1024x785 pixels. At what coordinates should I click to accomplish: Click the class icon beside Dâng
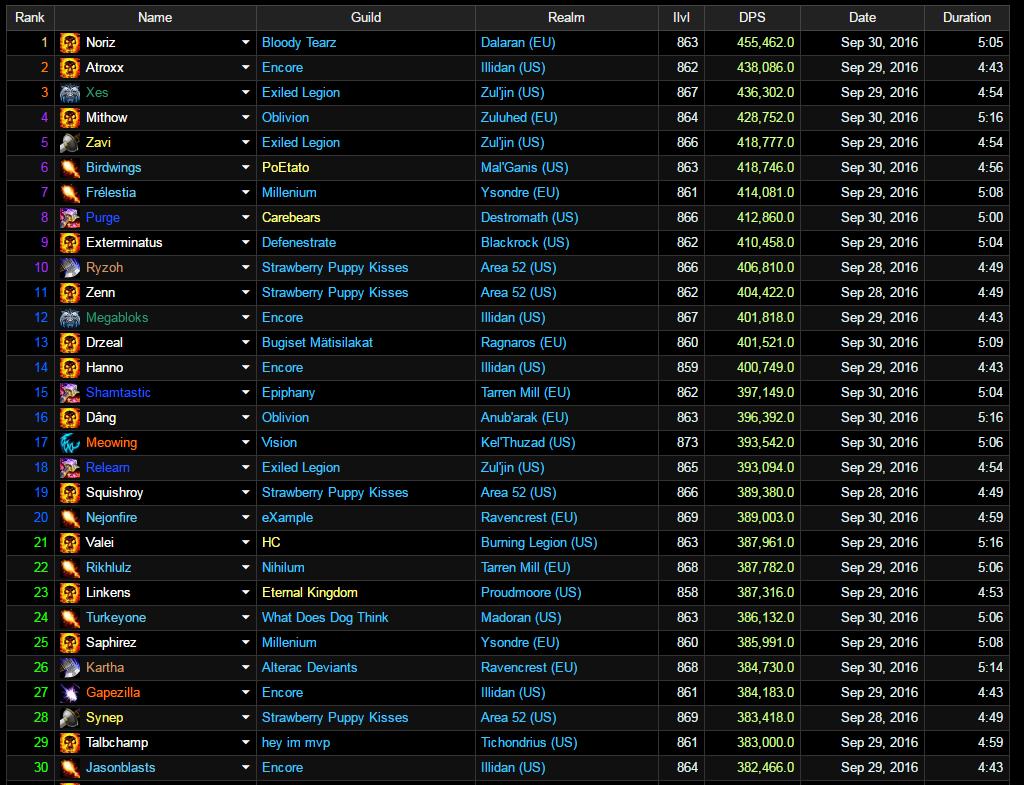click(x=70, y=418)
